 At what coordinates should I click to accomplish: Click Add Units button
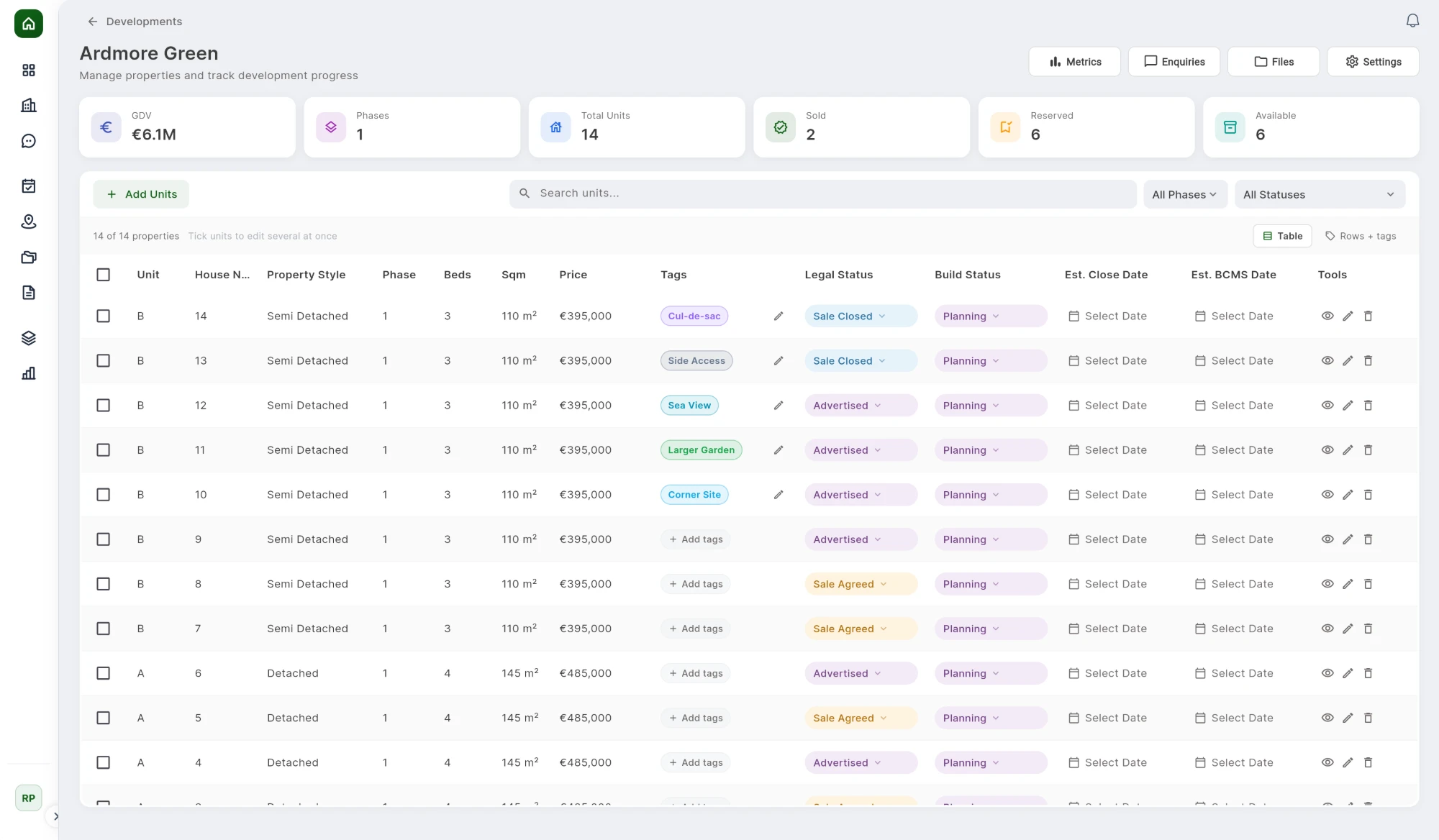point(141,194)
